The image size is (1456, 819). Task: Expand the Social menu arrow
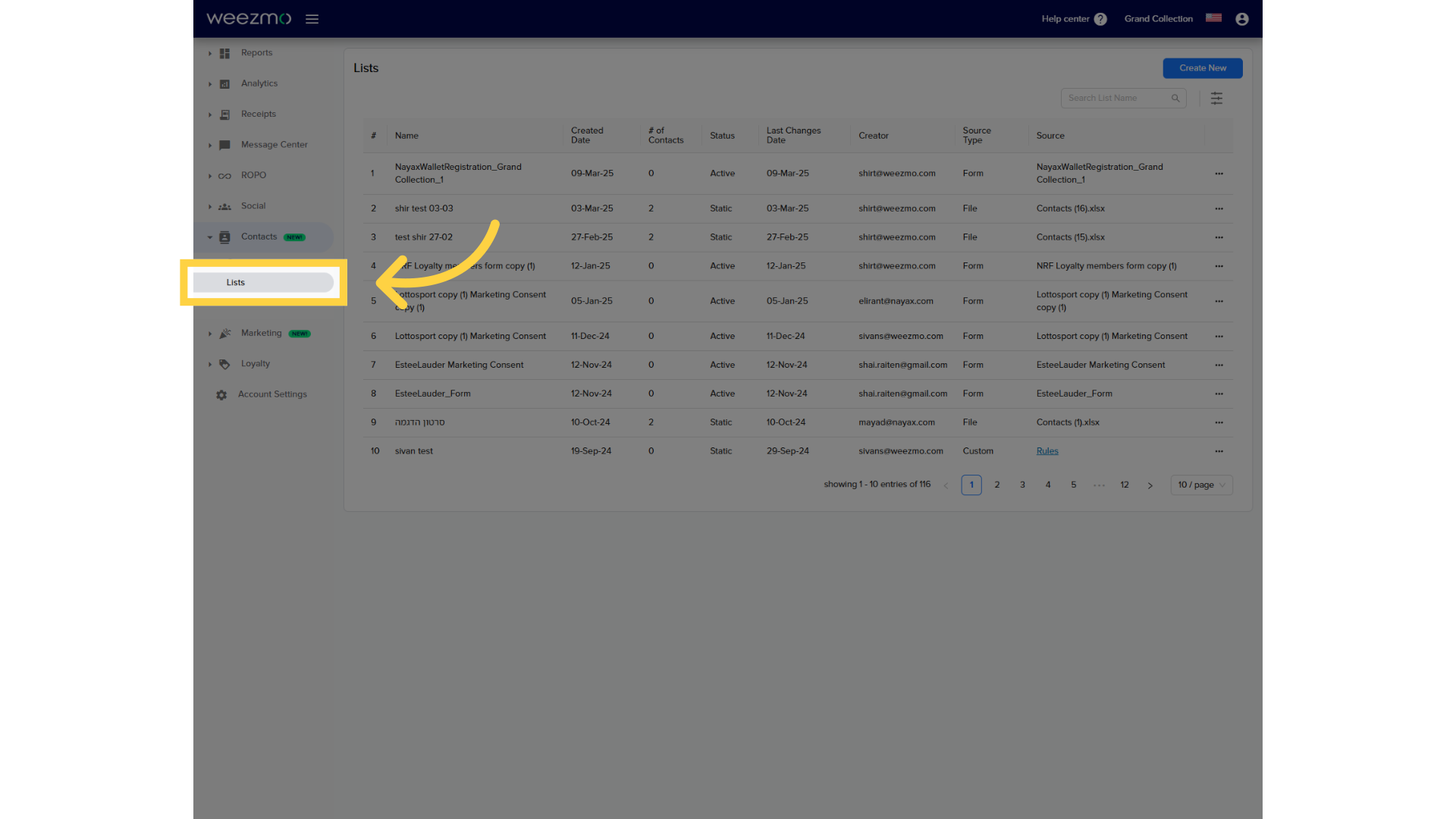point(210,206)
